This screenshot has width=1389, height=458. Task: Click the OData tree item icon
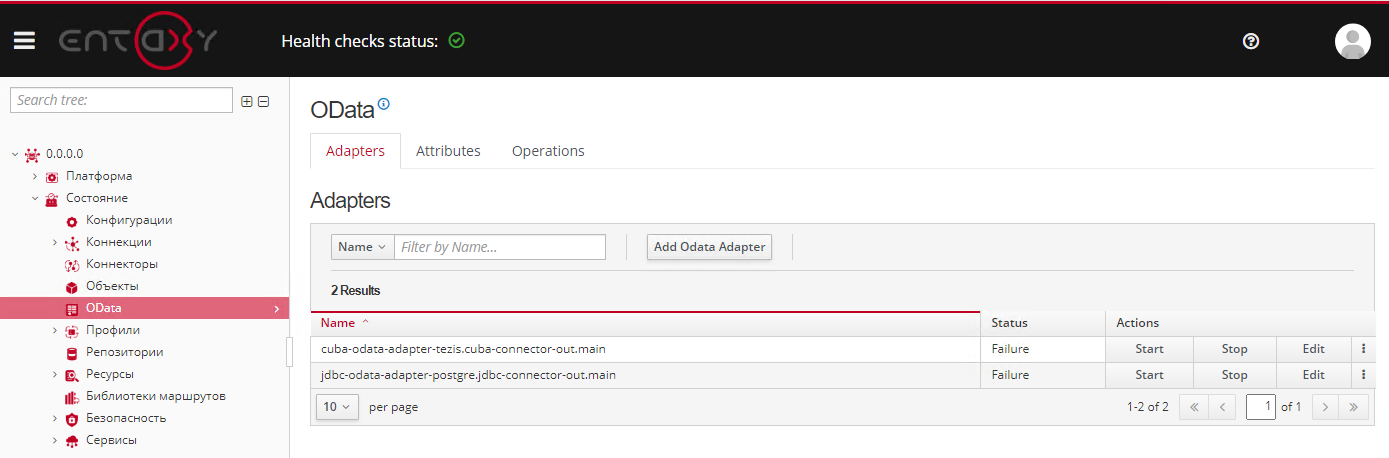click(x=72, y=309)
